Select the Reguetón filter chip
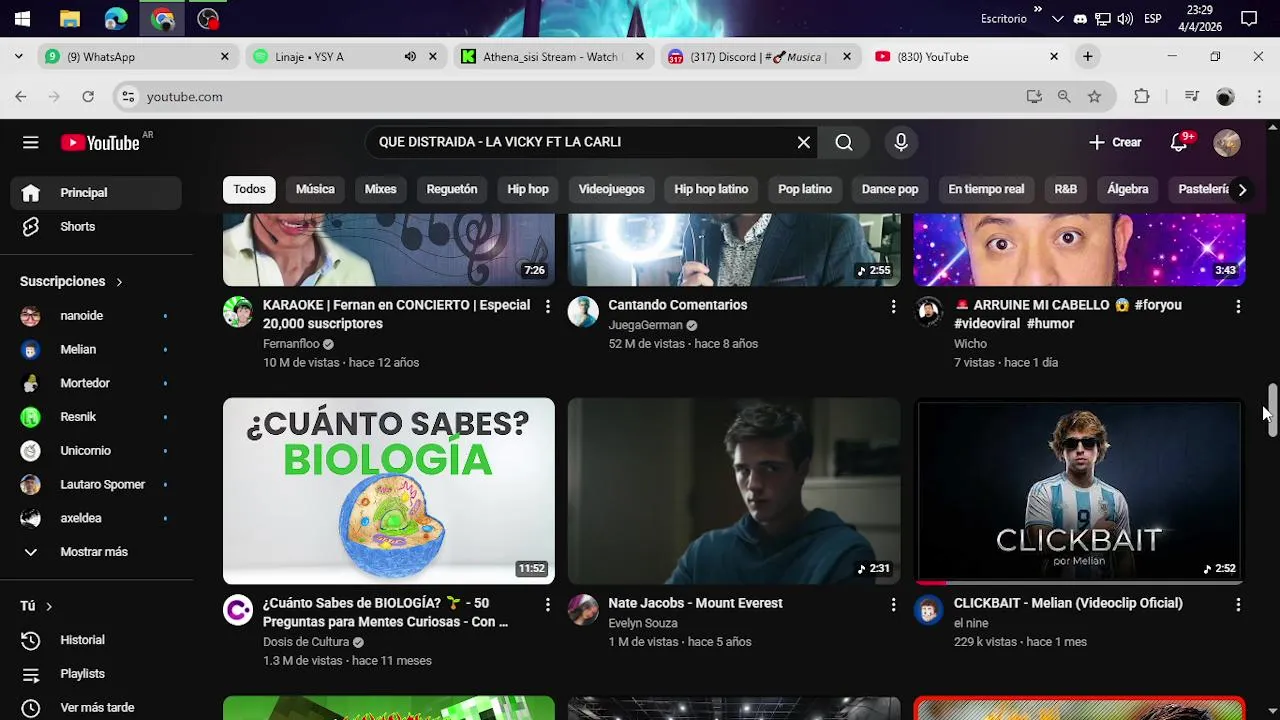The height and width of the screenshot is (720, 1280). click(x=452, y=189)
